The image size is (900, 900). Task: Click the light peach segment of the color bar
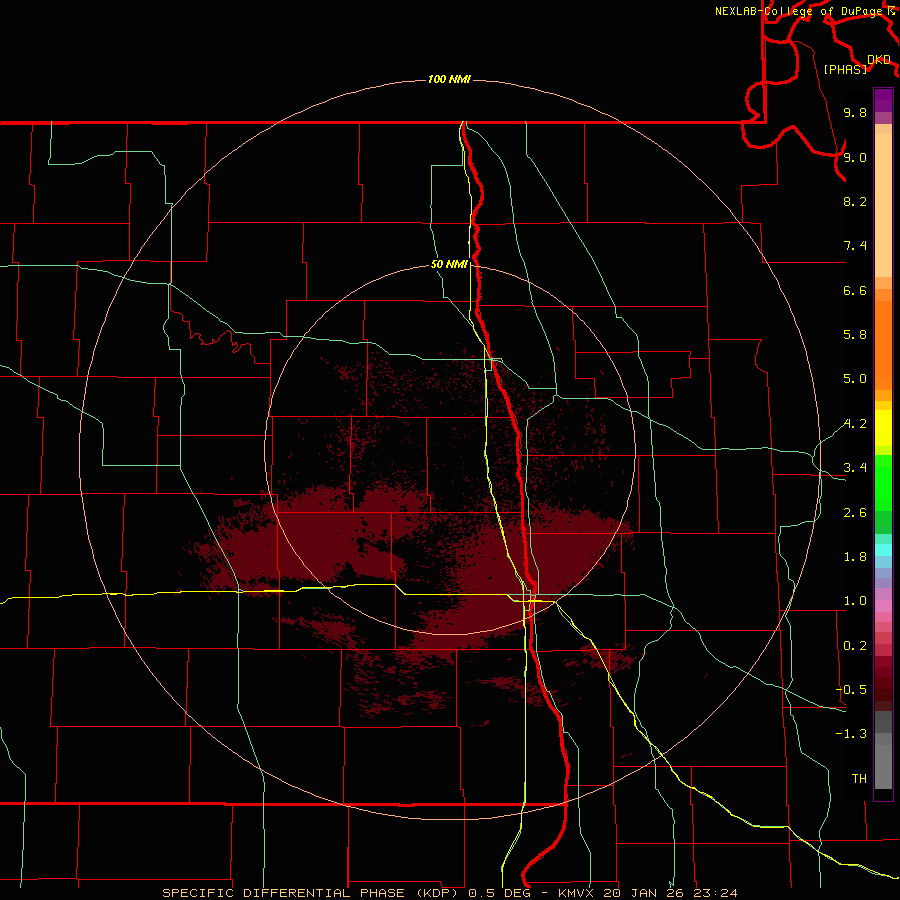coord(883,205)
